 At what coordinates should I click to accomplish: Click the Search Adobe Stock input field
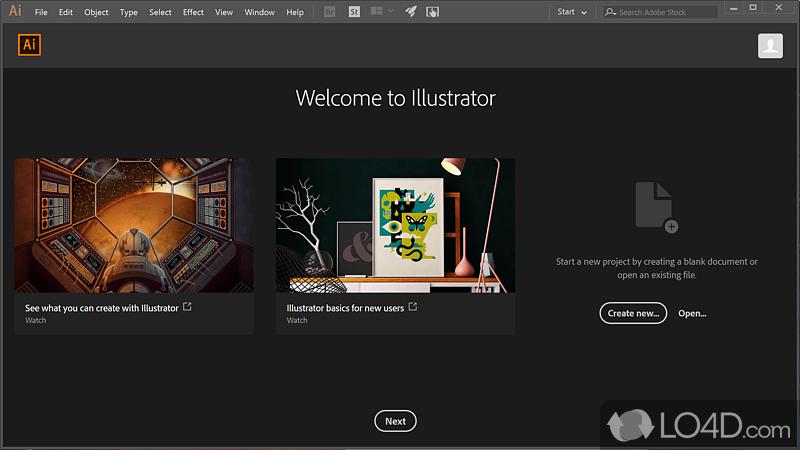click(x=660, y=12)
